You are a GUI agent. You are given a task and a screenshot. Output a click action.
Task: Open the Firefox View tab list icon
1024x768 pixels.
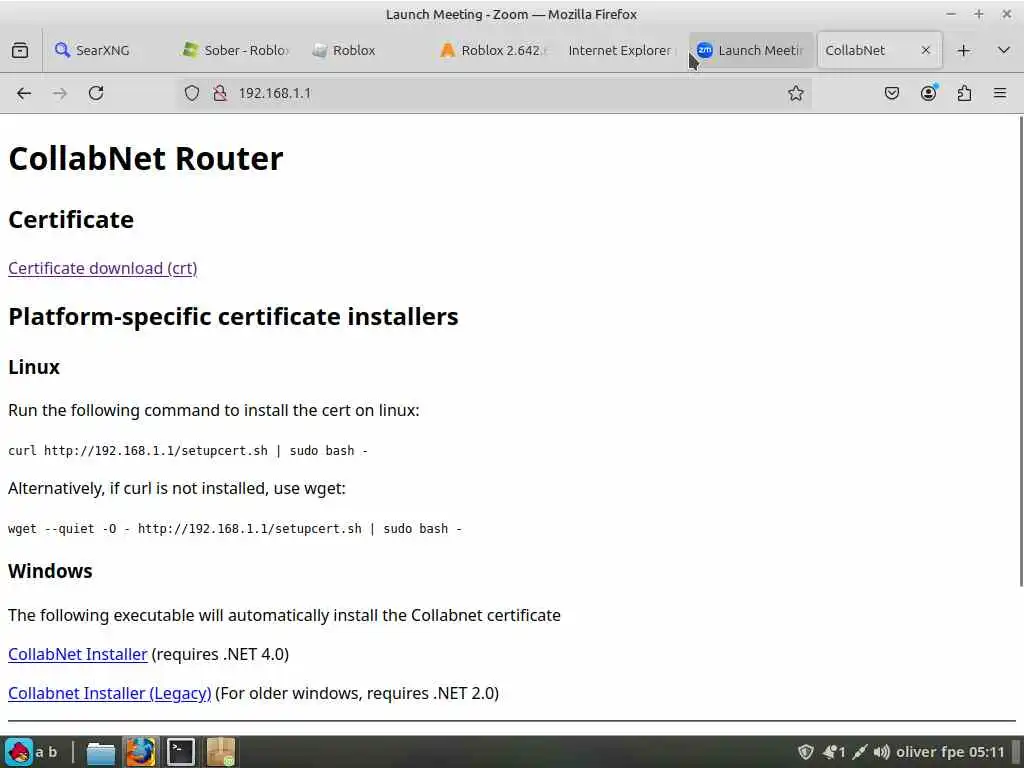(x=20, y=50)
